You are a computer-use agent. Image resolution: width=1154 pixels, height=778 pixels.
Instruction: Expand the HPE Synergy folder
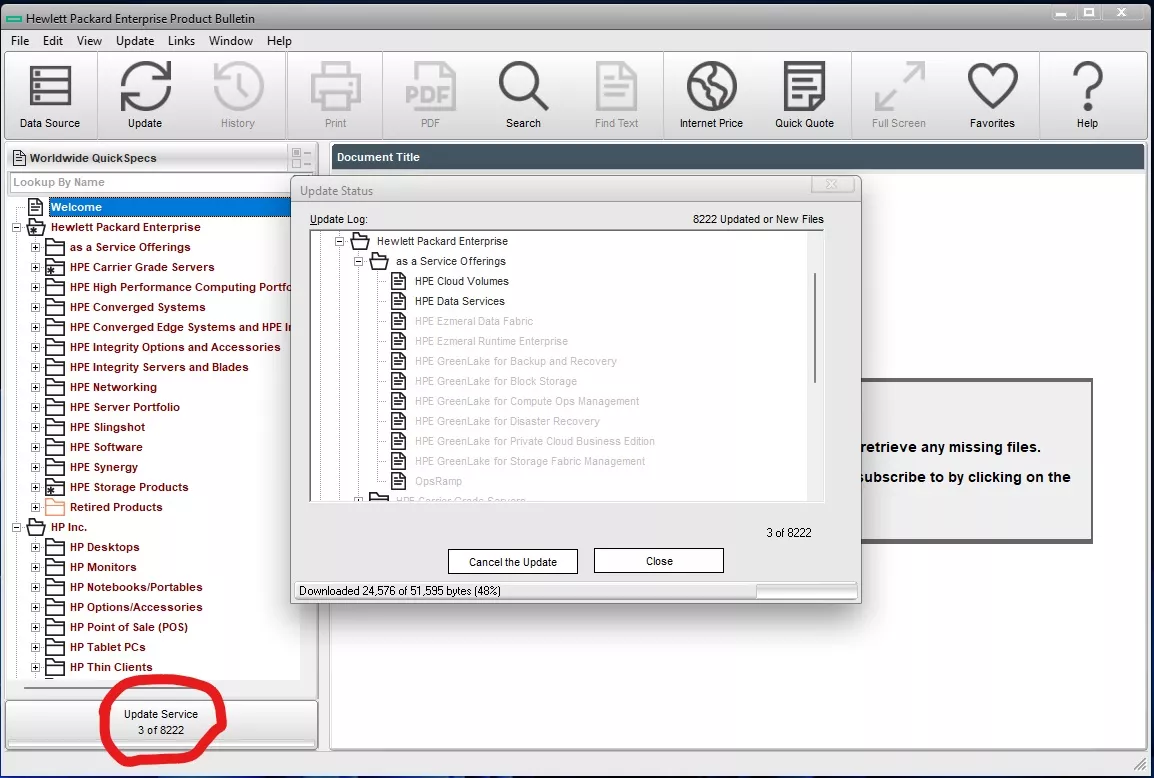[35, 467]
